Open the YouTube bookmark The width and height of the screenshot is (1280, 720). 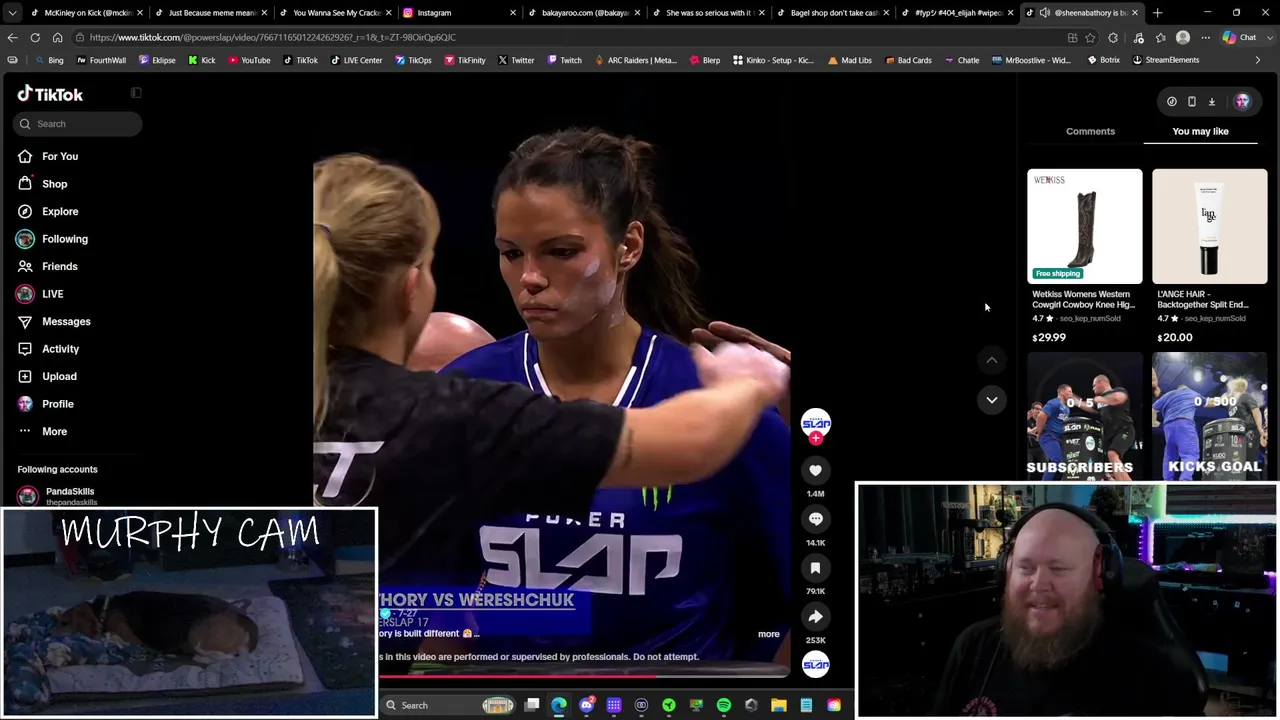tap(249, 60)
